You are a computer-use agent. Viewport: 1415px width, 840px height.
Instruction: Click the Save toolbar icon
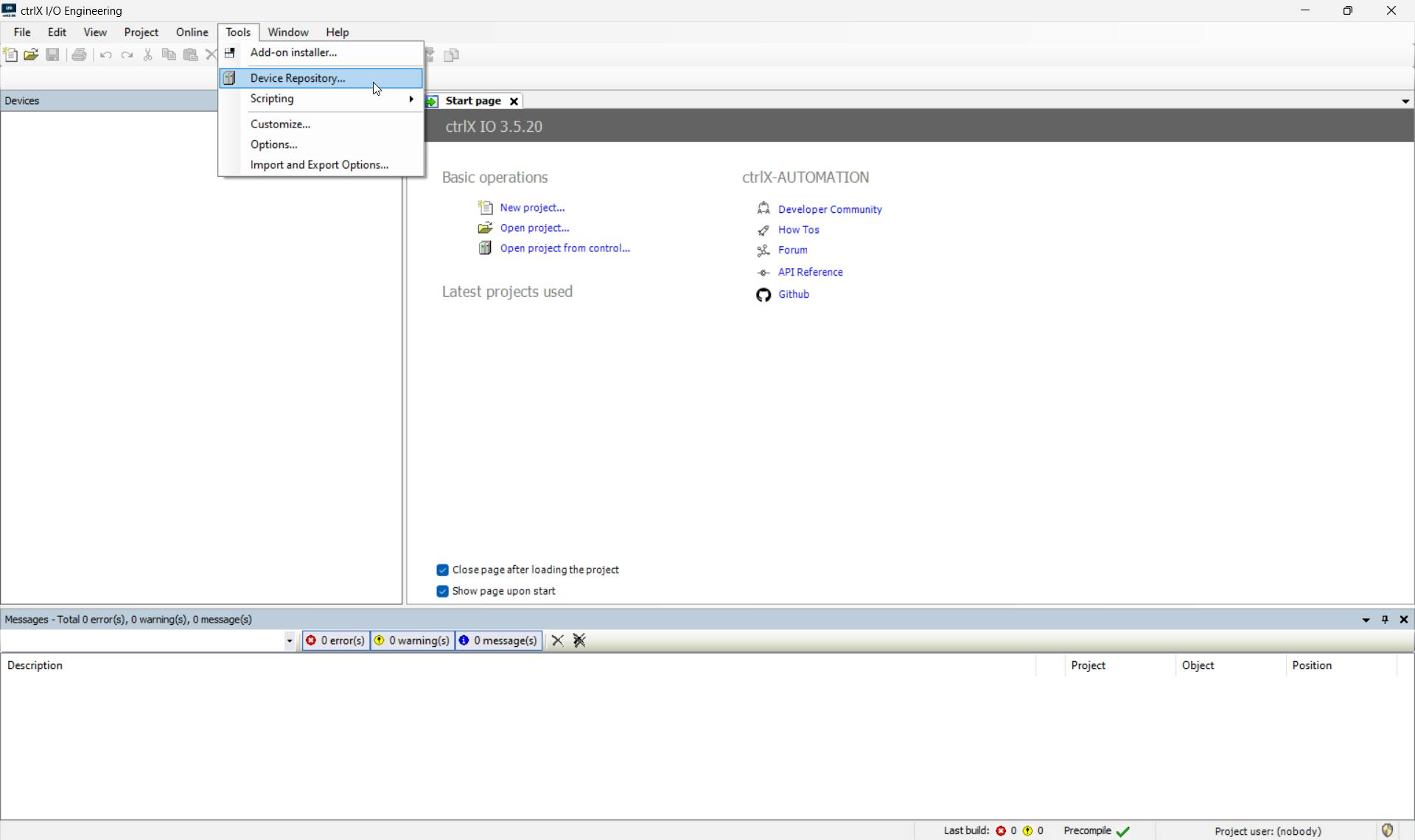[x=52, y=55]
